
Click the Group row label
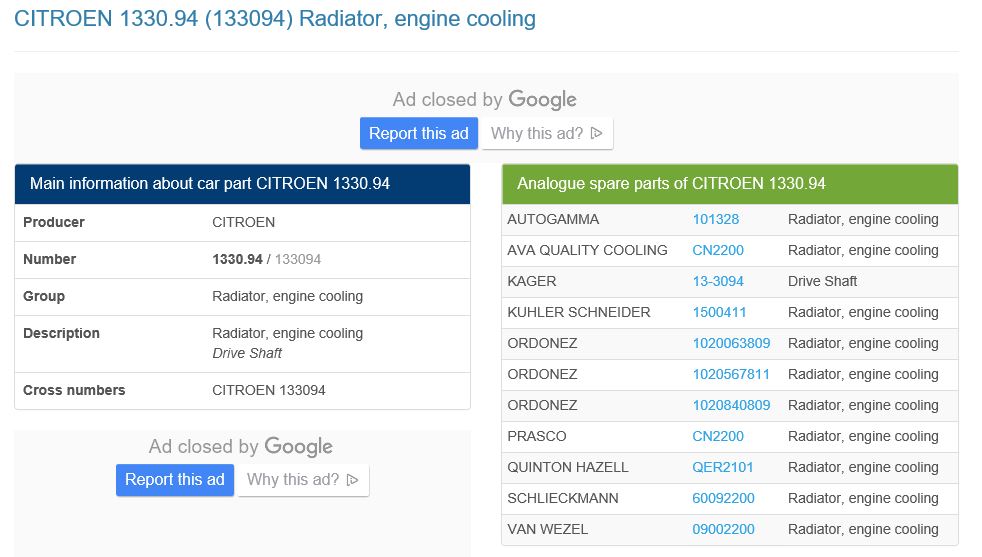[44, 296]
